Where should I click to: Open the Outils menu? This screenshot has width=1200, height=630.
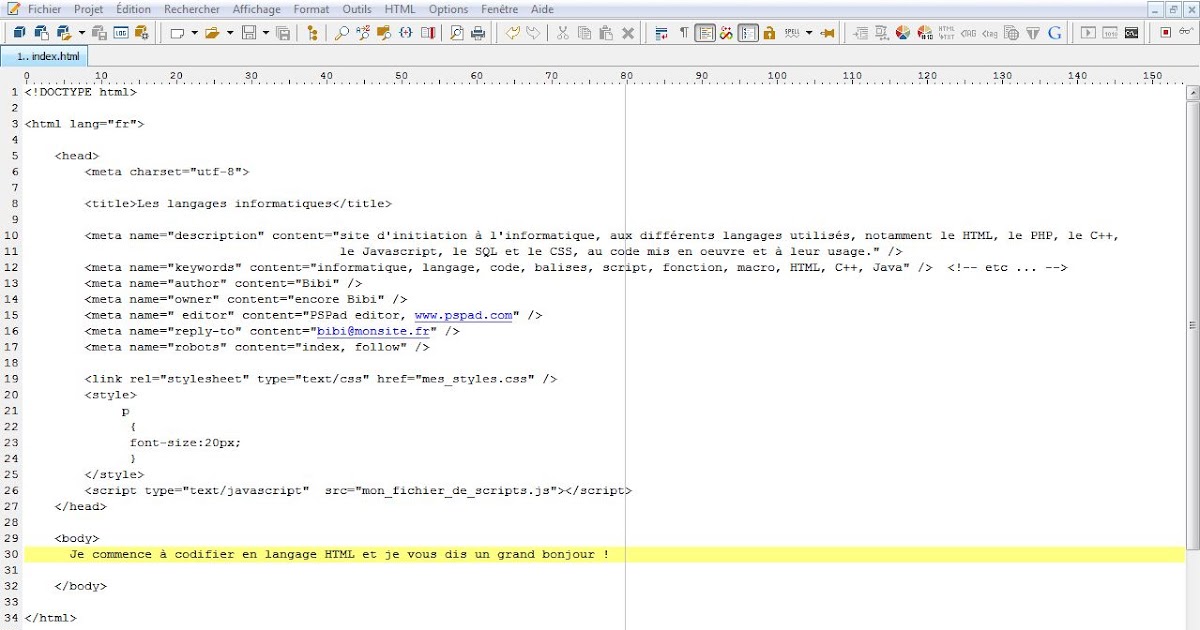(357, 9)
